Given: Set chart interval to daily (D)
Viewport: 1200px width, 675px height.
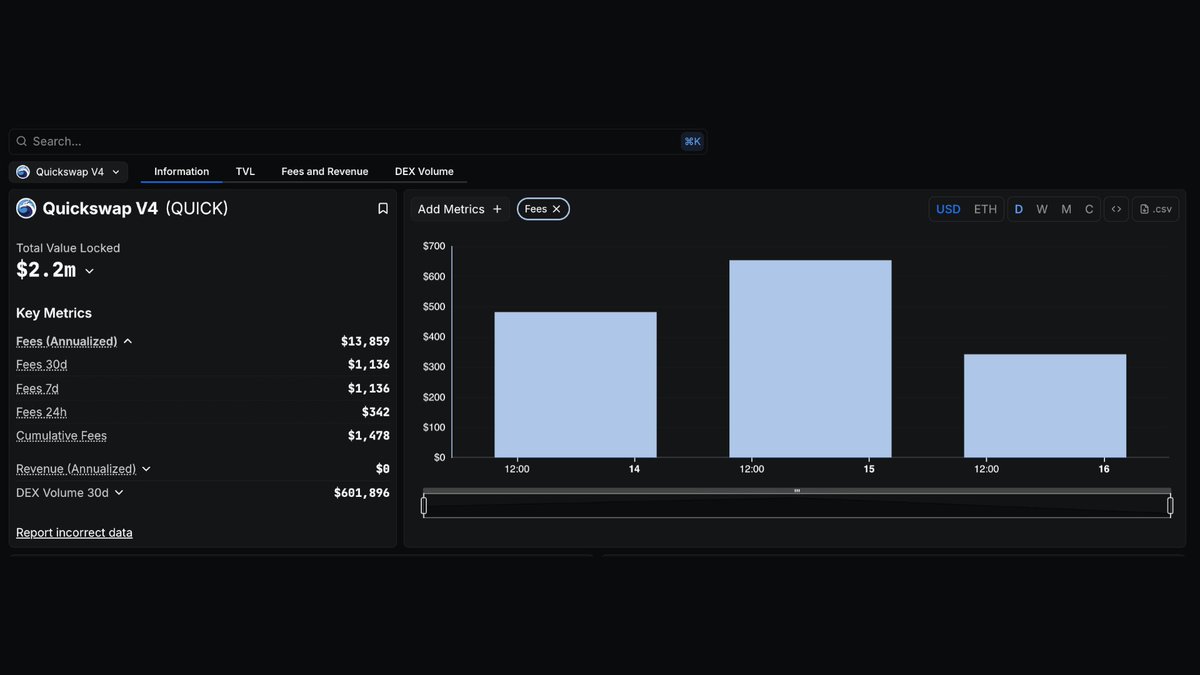Looking at the screenshot, I should 1019,209.
